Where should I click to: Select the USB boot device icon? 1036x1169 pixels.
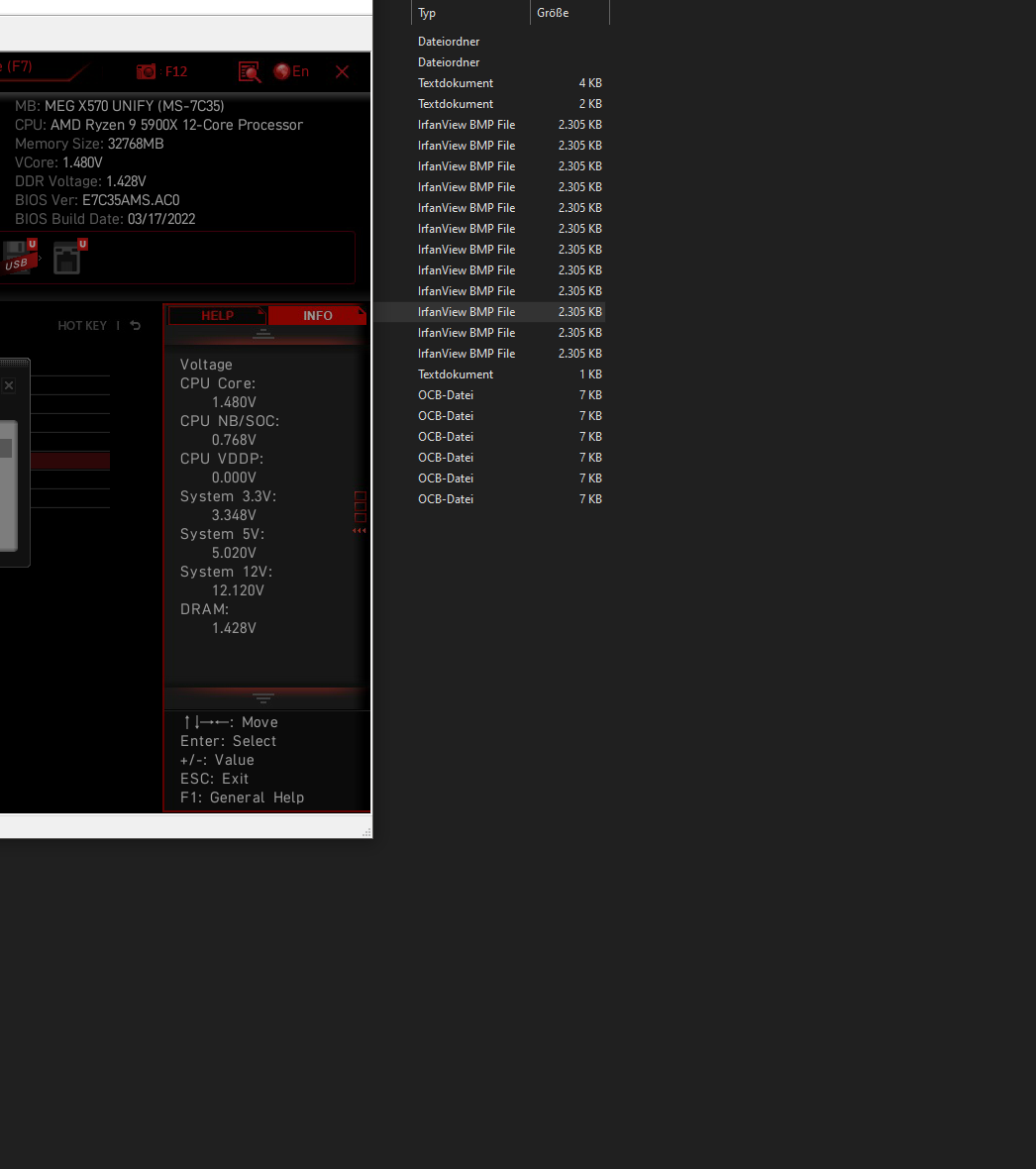tap(19, 258)
